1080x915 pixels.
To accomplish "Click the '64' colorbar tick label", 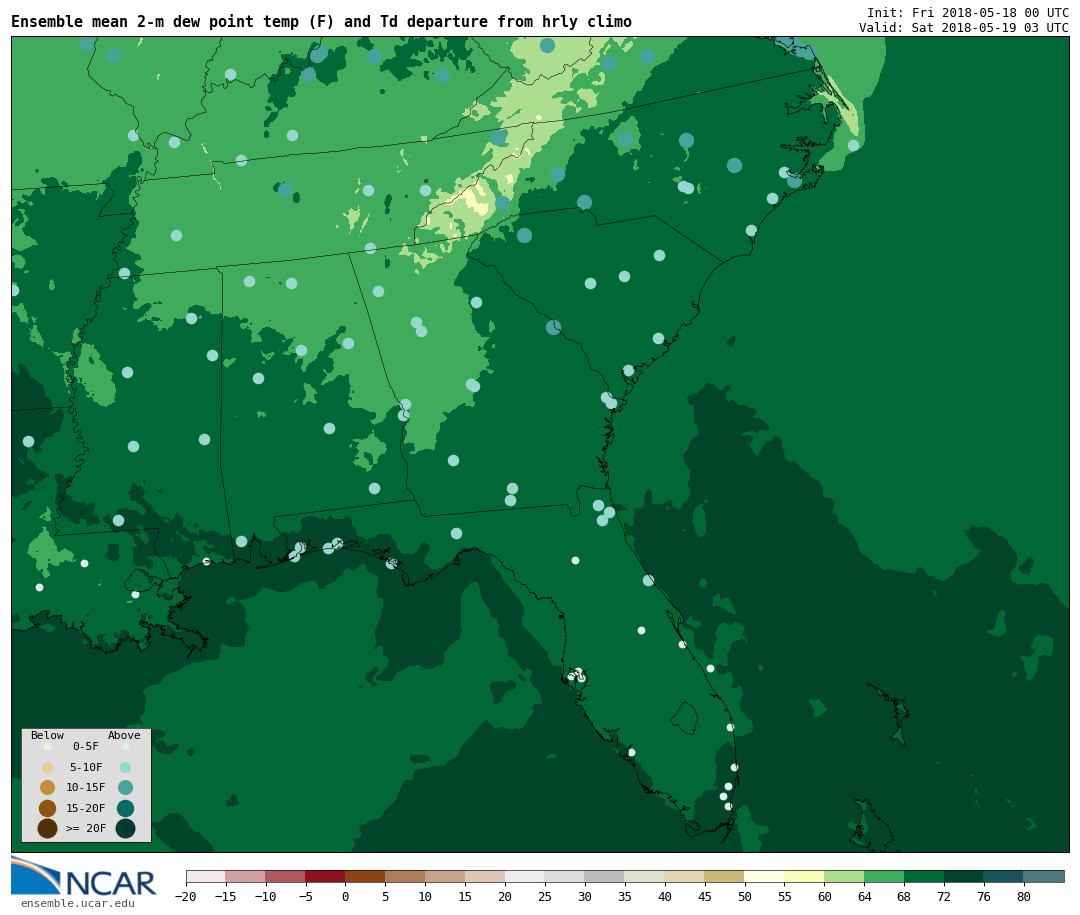I will (x=864, y=896).
